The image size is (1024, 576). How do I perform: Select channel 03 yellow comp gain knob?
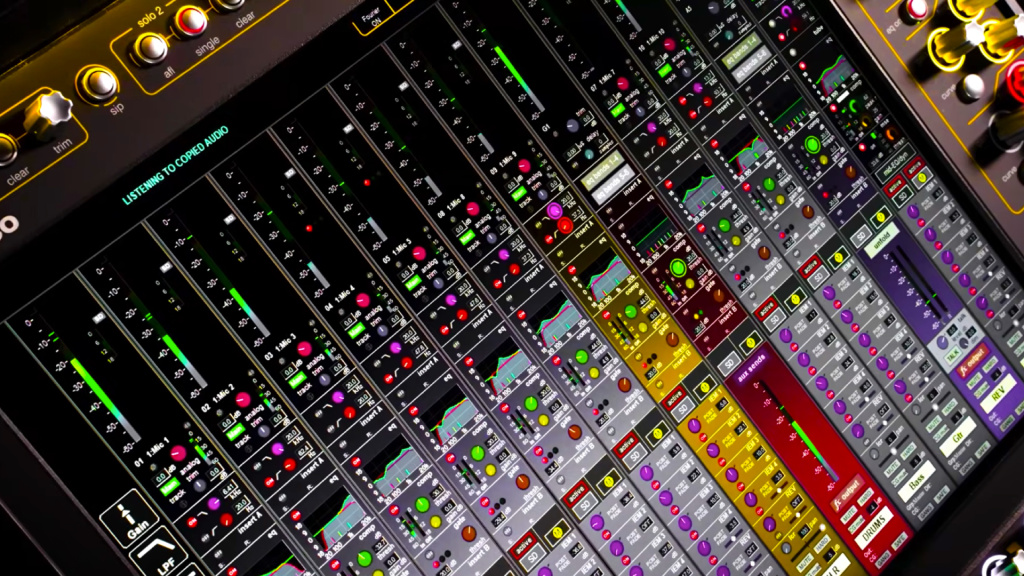point(436,522)
